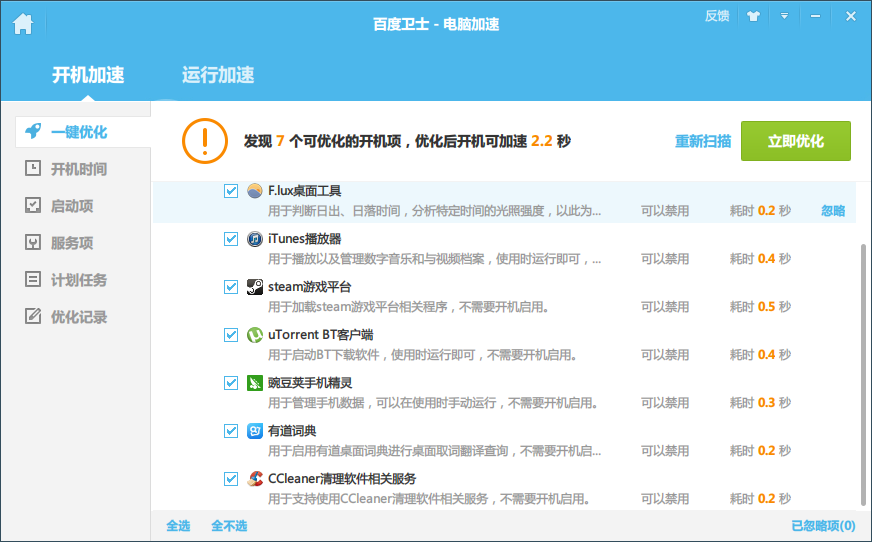Image resolution: width=872 pixels, height=542 pixels.
Task: Uncheck the steam游戏平台 checkbox
Action: 231,287
